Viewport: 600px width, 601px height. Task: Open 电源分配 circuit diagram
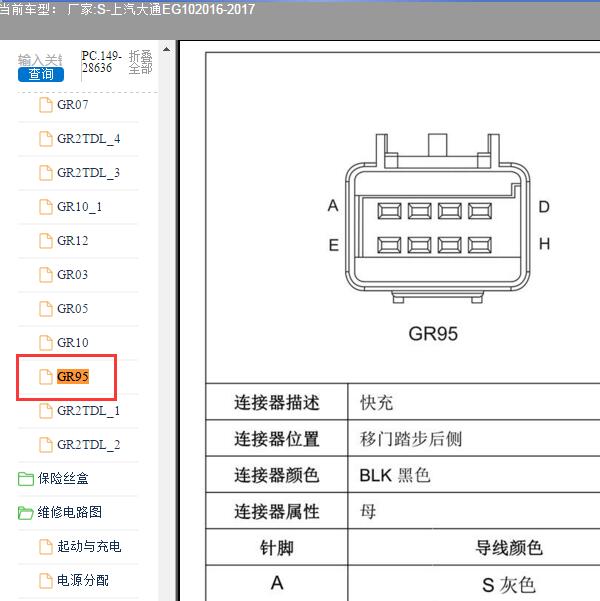coord(83,580)
